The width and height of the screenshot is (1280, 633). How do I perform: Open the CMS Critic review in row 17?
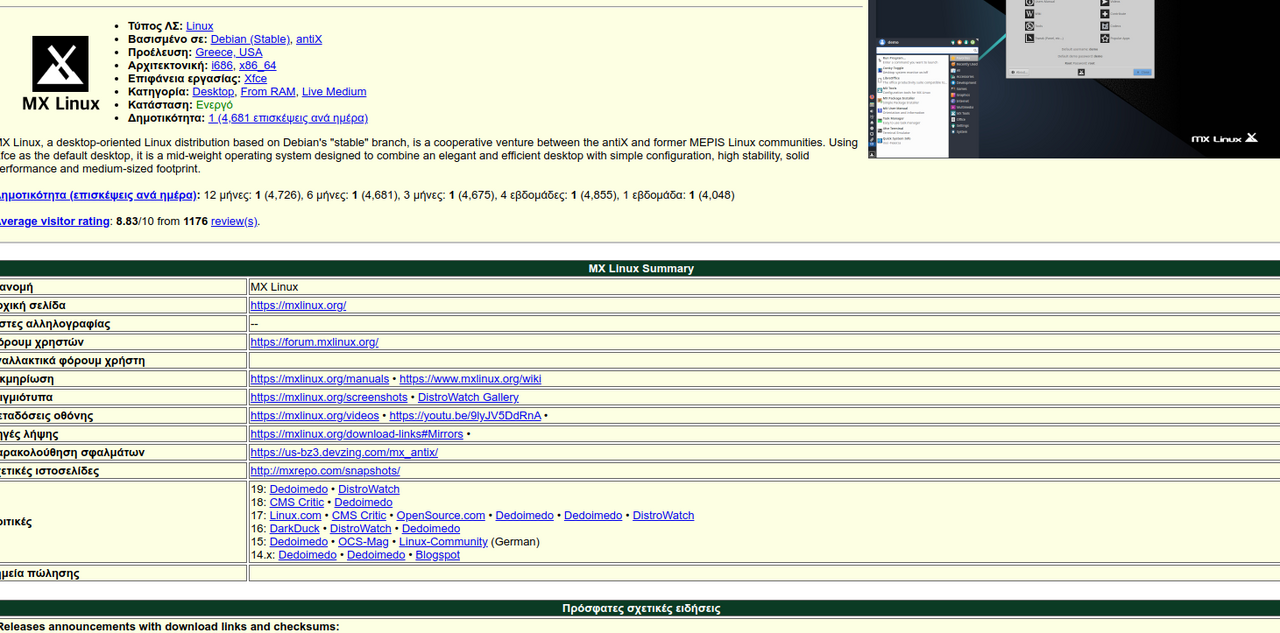[359, 515]
